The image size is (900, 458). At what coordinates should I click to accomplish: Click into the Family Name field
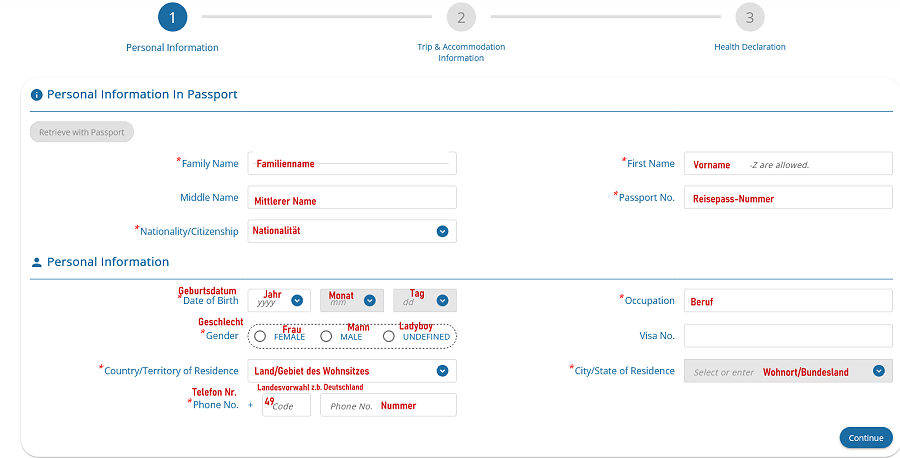coord(351,164)
